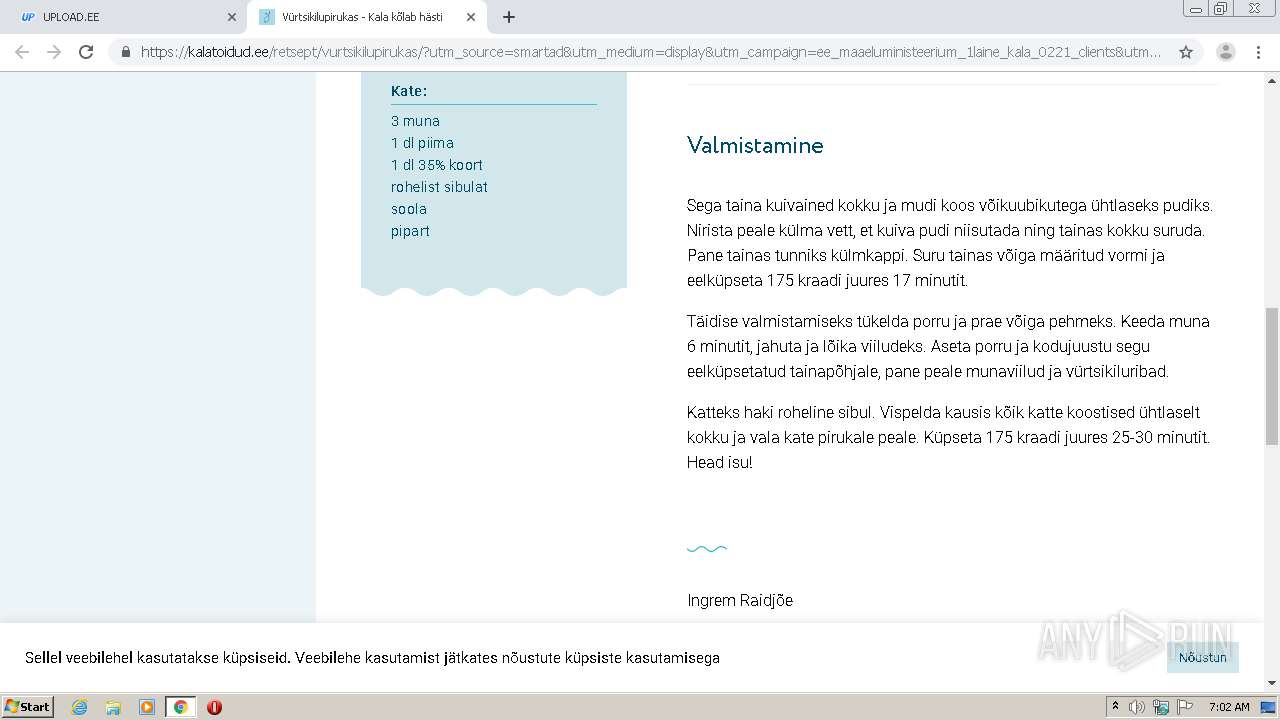This screenshot has width=1280, height=720.
Task: Close the Vürtsikilupirukas tab
Action: (470, 17)
